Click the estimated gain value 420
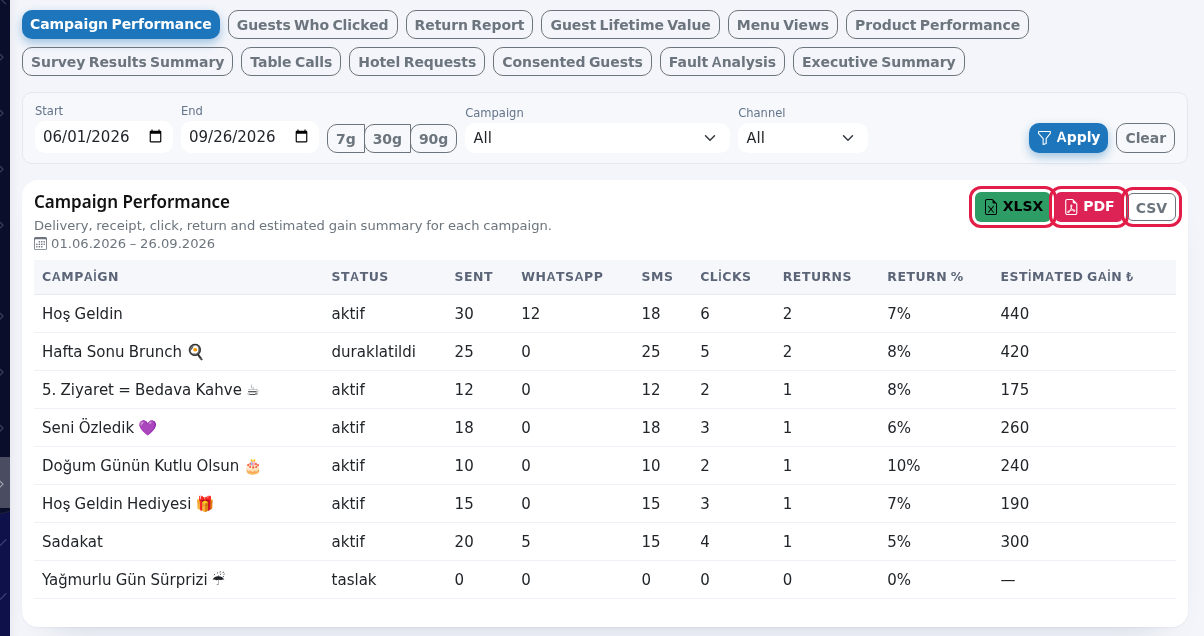This screenshot has height=636, width=1204. tap(1015, 352)
